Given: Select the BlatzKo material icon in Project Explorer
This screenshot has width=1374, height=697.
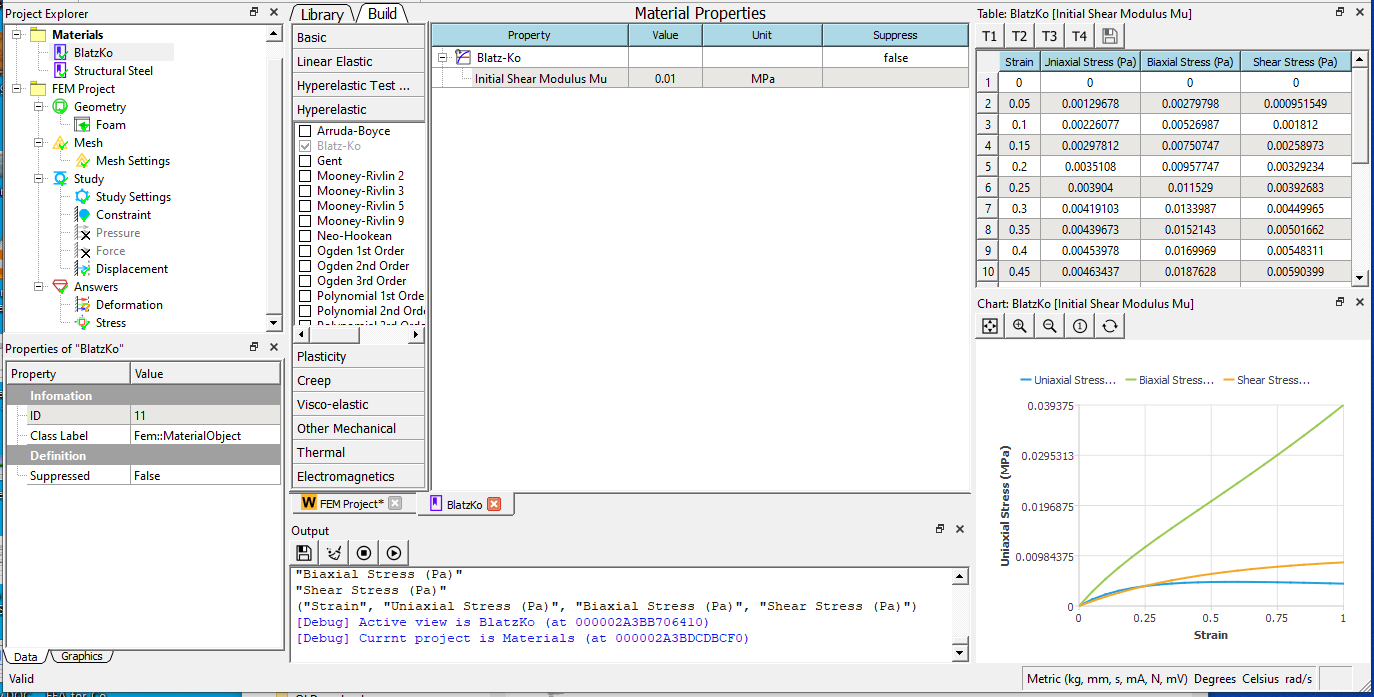Looking at the screenshot, I should coord(61,53).
